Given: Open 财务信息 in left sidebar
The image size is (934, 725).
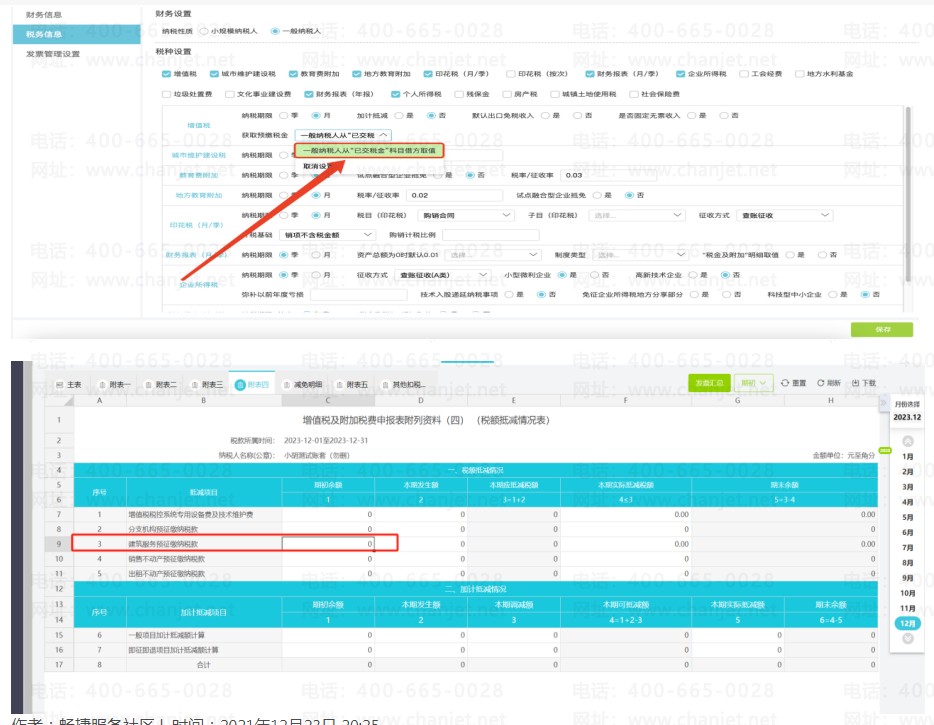Looking at the screenshot, I should tap(44, 14).
